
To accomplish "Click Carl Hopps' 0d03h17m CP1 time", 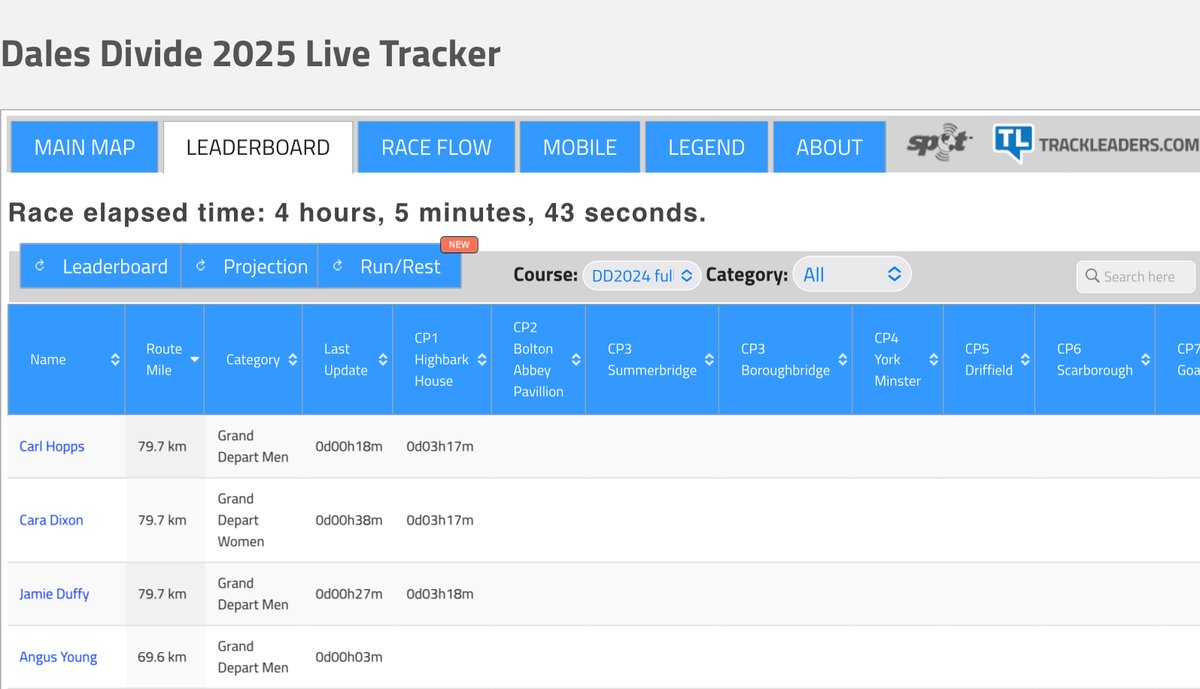I will (440, 446).
